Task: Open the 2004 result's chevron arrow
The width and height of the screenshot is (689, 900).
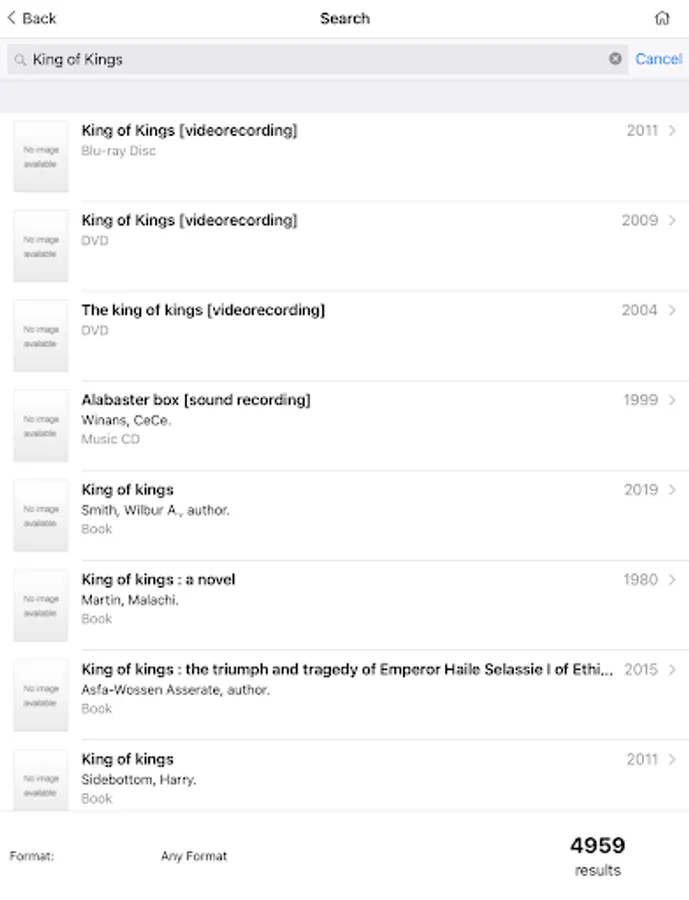Action: point(672,311)
